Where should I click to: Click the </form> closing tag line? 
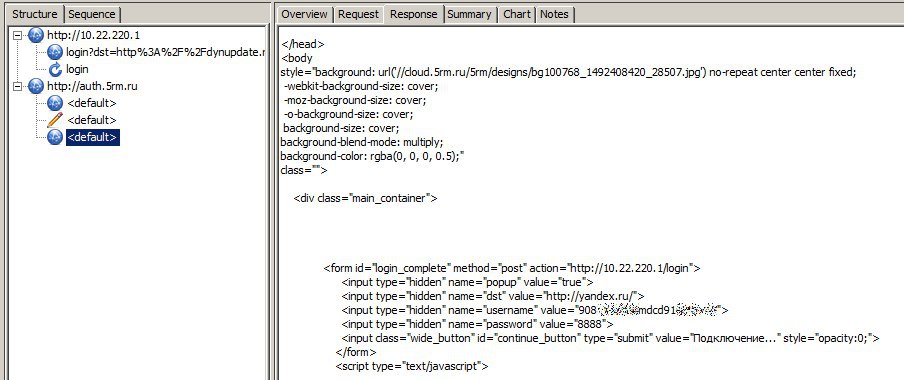pyautogui.click(x=356, y=352)
